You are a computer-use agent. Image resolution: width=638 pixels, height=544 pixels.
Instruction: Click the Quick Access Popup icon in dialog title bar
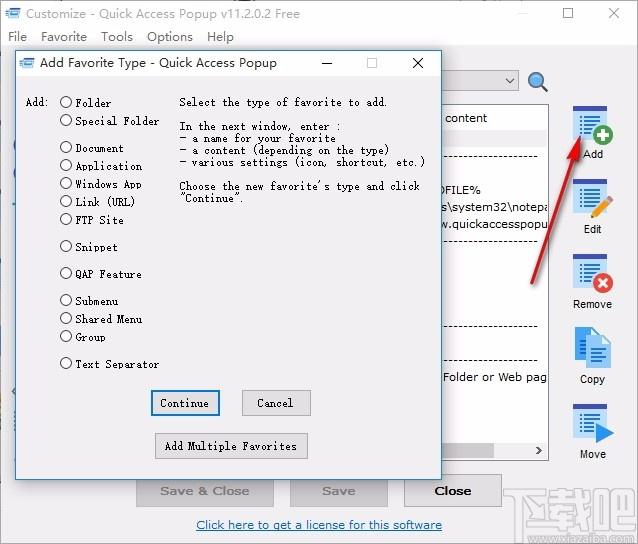click(27, 63)
